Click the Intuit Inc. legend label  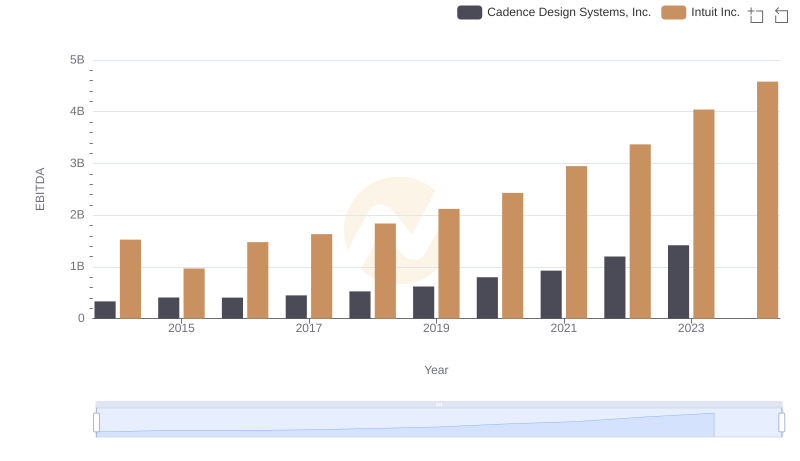pos(715,12)
